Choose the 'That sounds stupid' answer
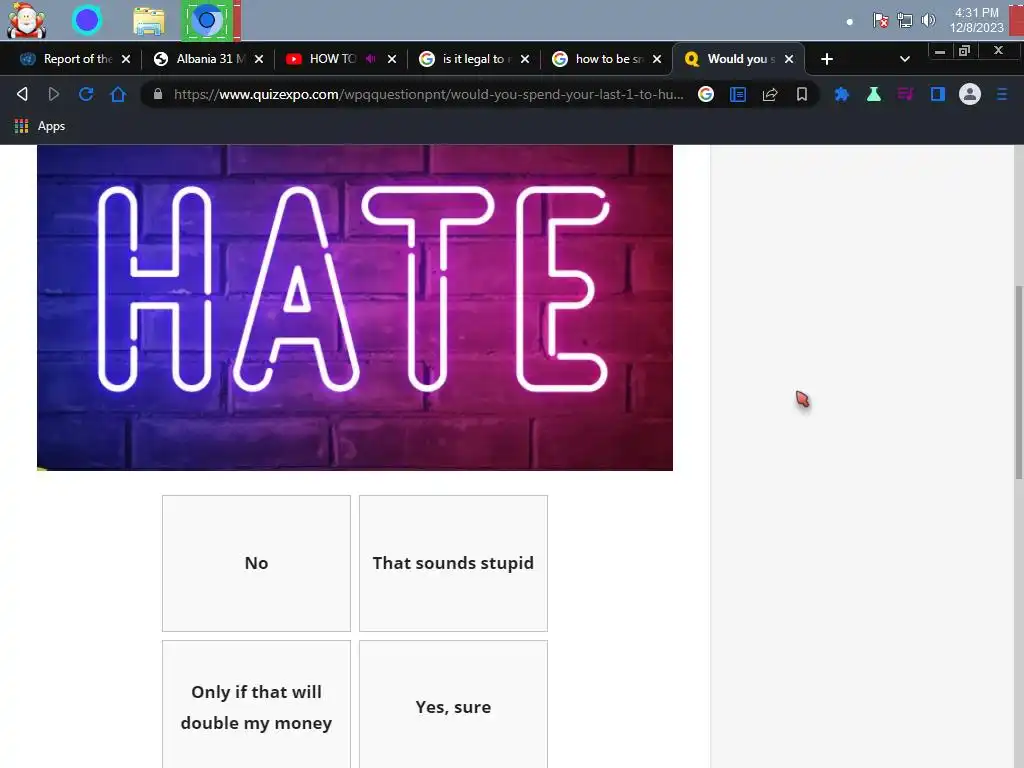The height and width of the screenshot is (768, 1024). 453,563
